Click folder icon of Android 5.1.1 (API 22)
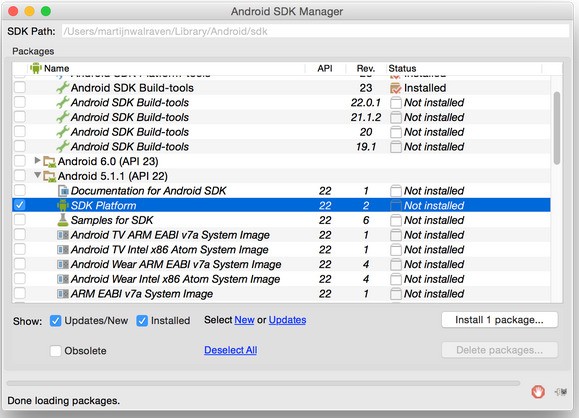Viewport: 579px width, 418px height. coord(49,177)
